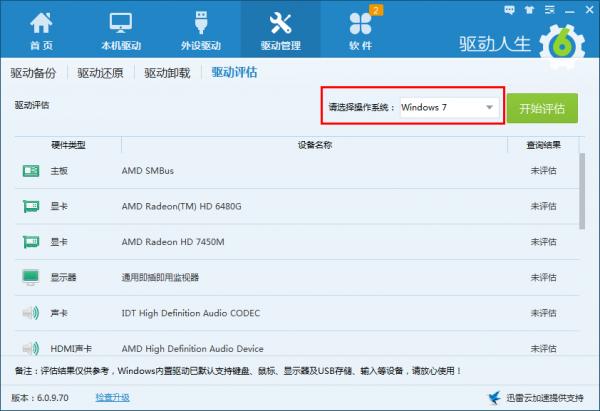Image resolution: width=600 pixels, height=411 pixels.
Task: Select the 声卡 speaker icon row
Action: tap(31, 313)
